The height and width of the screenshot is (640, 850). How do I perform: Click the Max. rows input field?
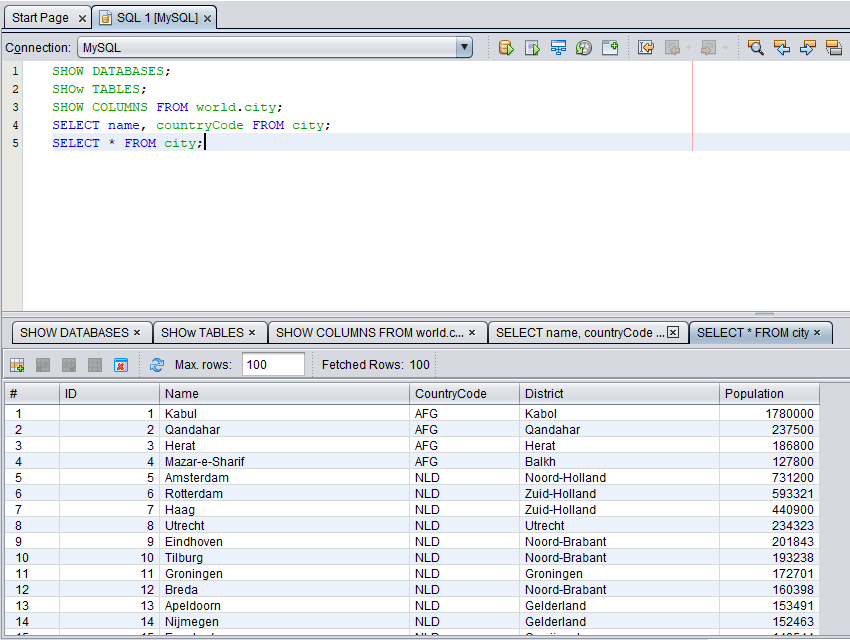coord(273,365)
